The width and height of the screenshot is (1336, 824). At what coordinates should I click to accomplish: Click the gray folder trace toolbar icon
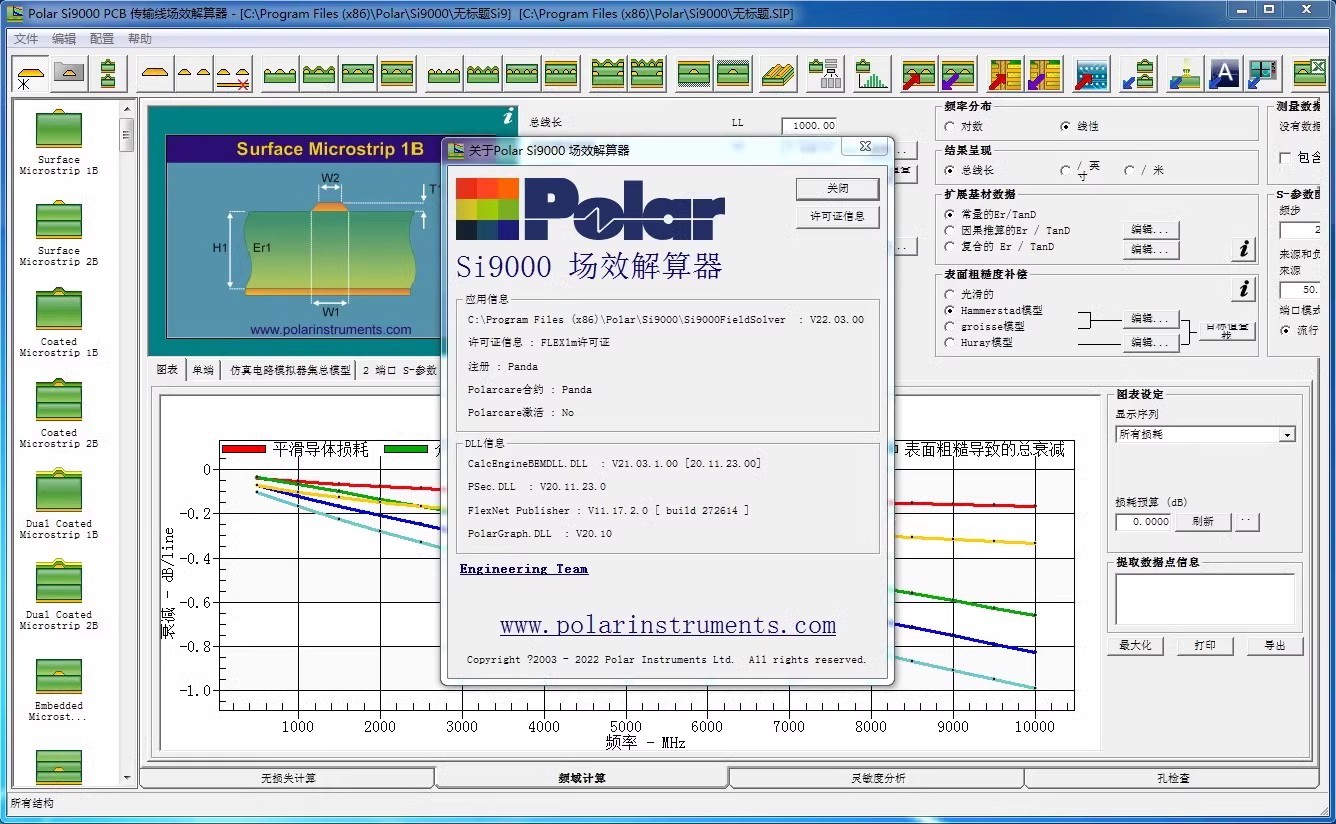pyautogui.click(x=69, y=74)
